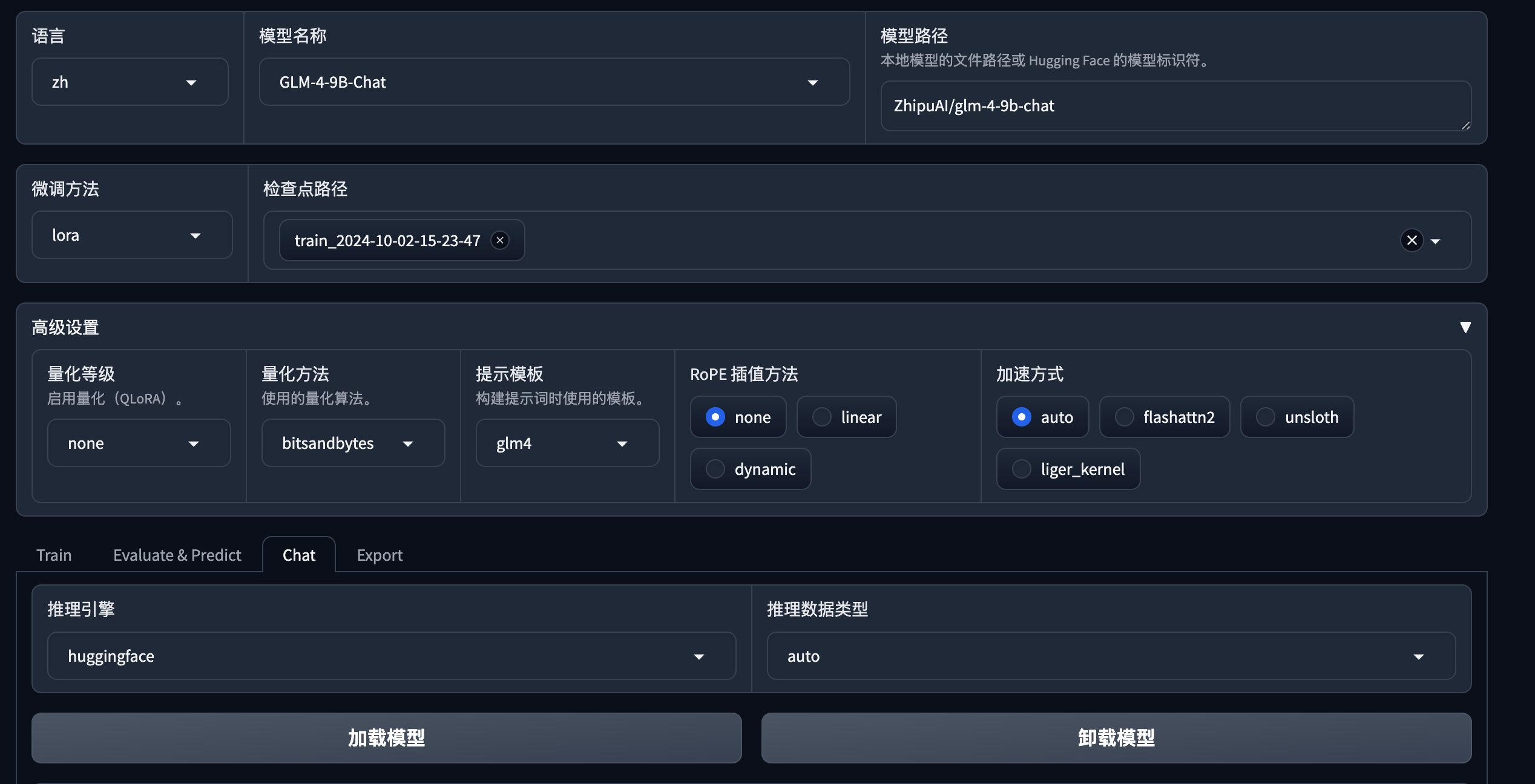Clear all selected checkpoint paths
Viewport: 1535px width, 784px height.
click(1412, 240)
